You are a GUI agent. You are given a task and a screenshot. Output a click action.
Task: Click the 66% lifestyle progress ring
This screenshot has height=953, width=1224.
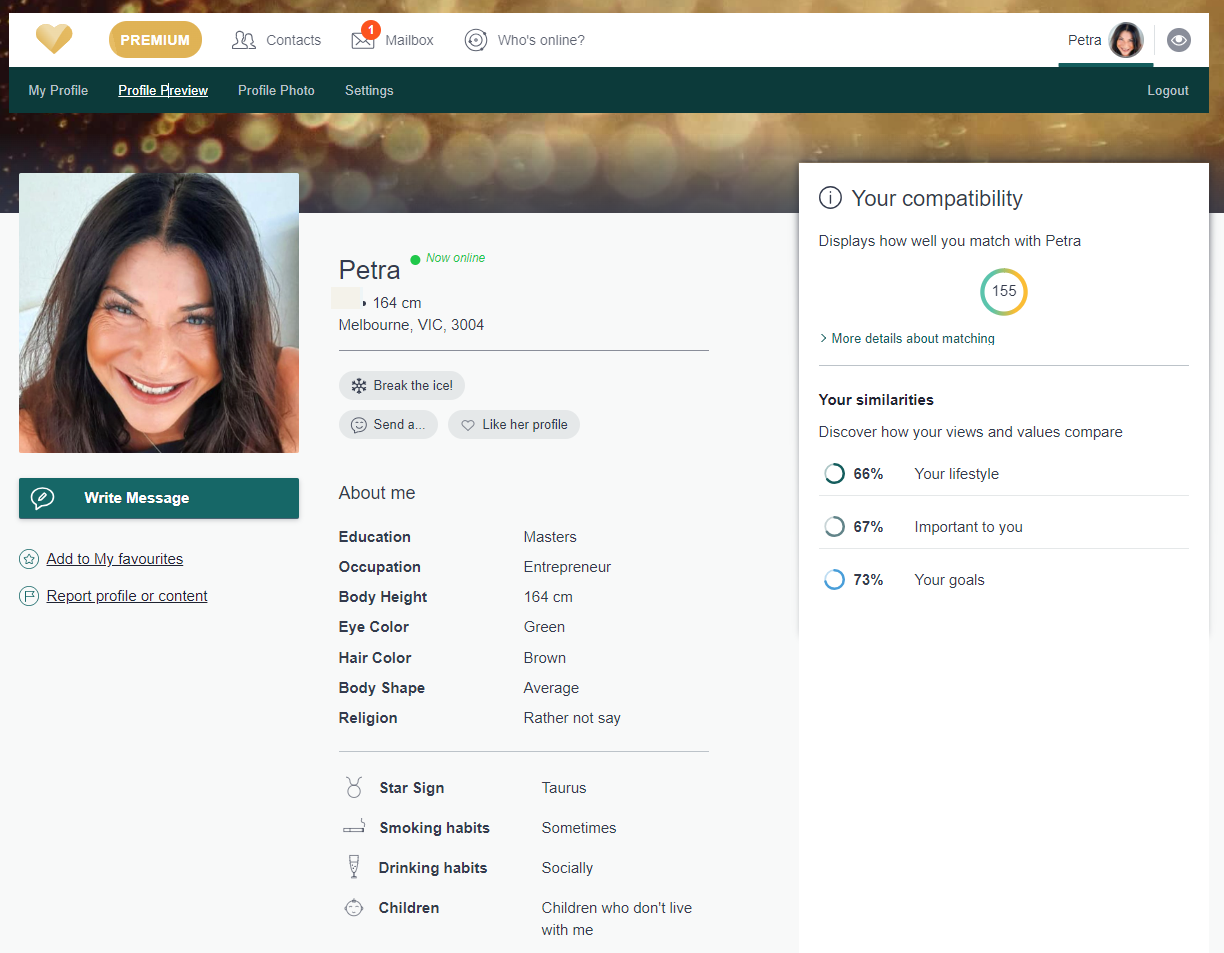coord(834,474)
